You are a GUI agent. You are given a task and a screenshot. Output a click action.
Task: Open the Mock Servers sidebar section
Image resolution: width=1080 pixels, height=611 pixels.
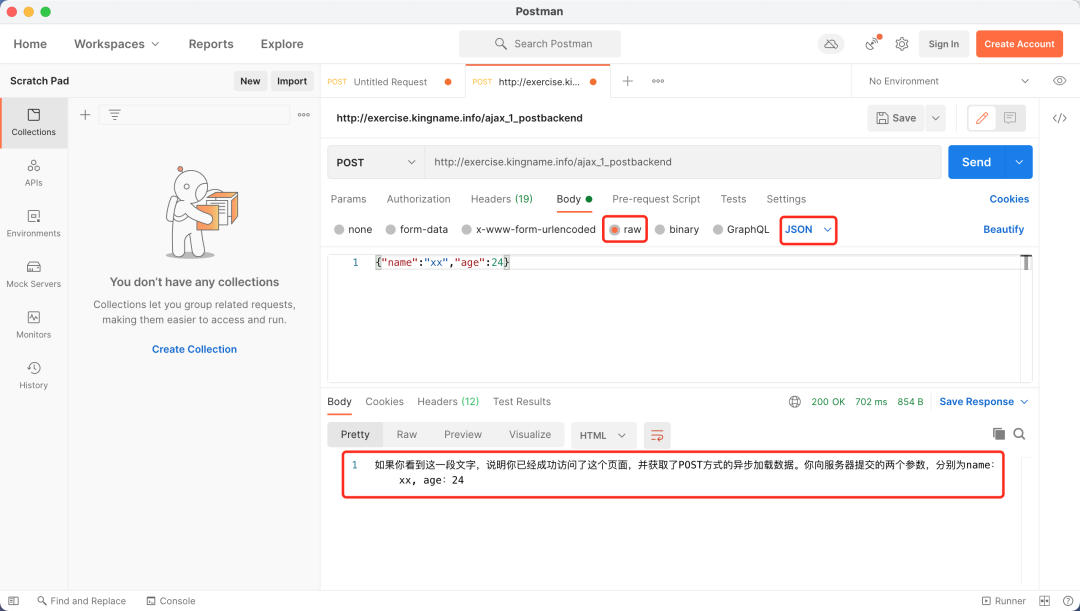click(x=34, y=274)
